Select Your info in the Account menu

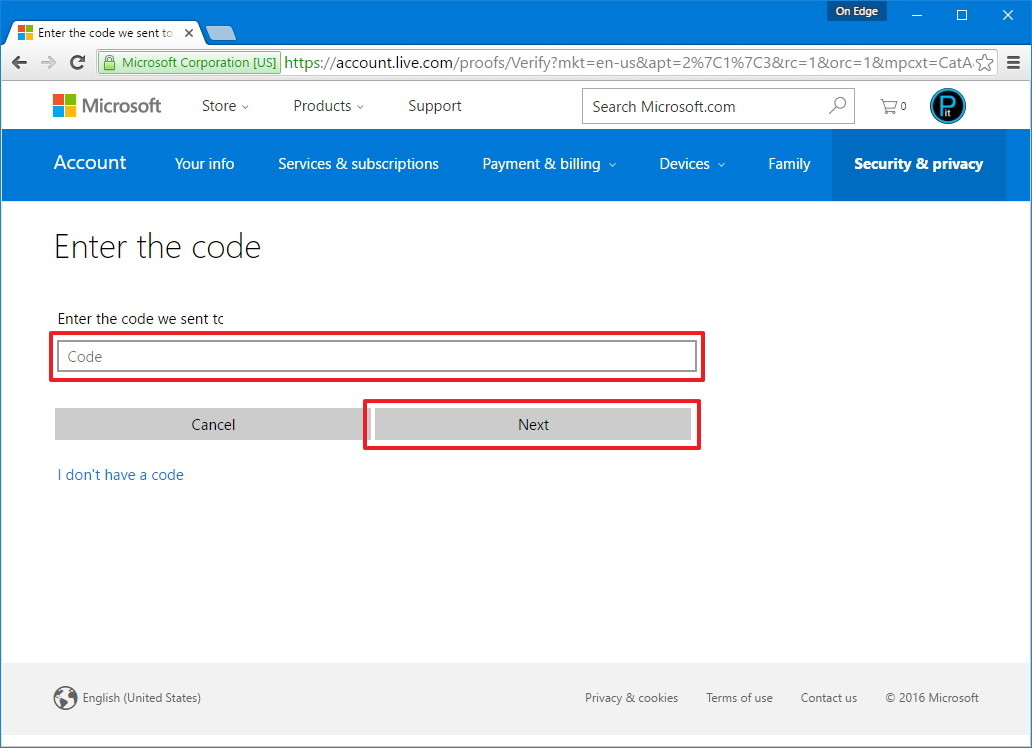coord(204,164)
